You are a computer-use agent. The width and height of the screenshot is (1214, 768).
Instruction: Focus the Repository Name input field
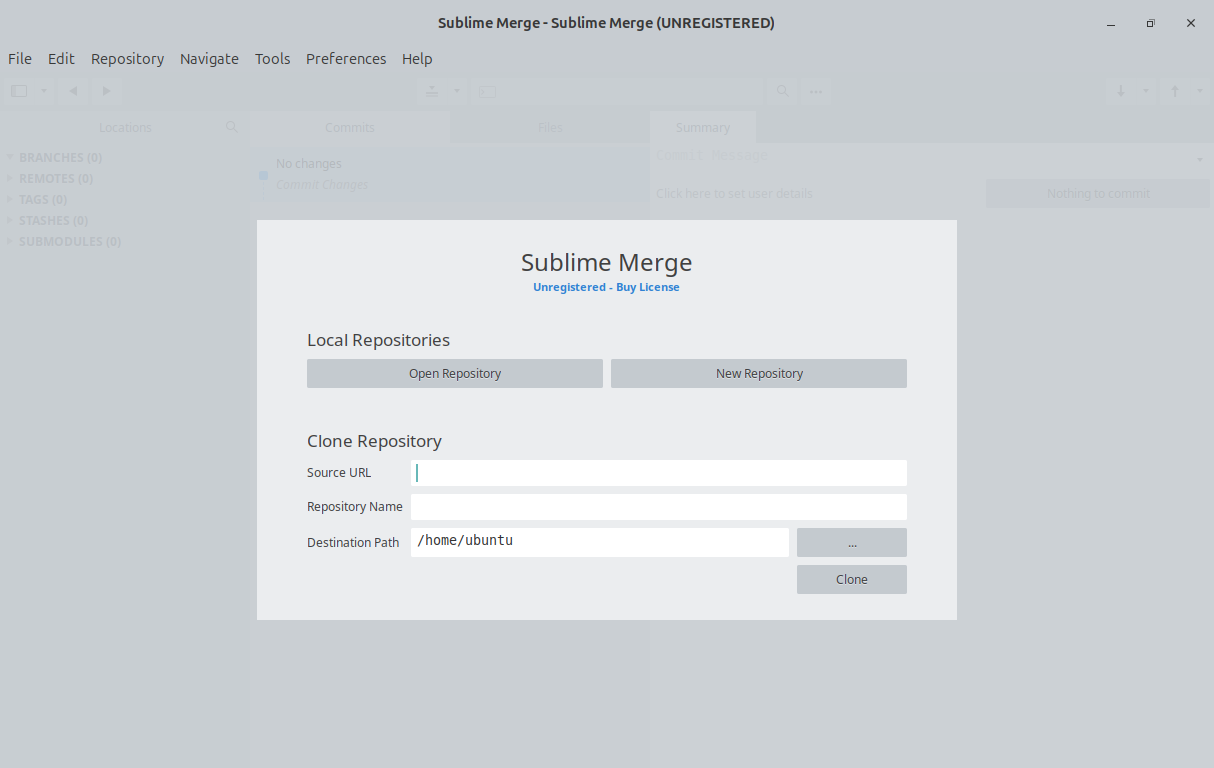[x=659, y=507]
